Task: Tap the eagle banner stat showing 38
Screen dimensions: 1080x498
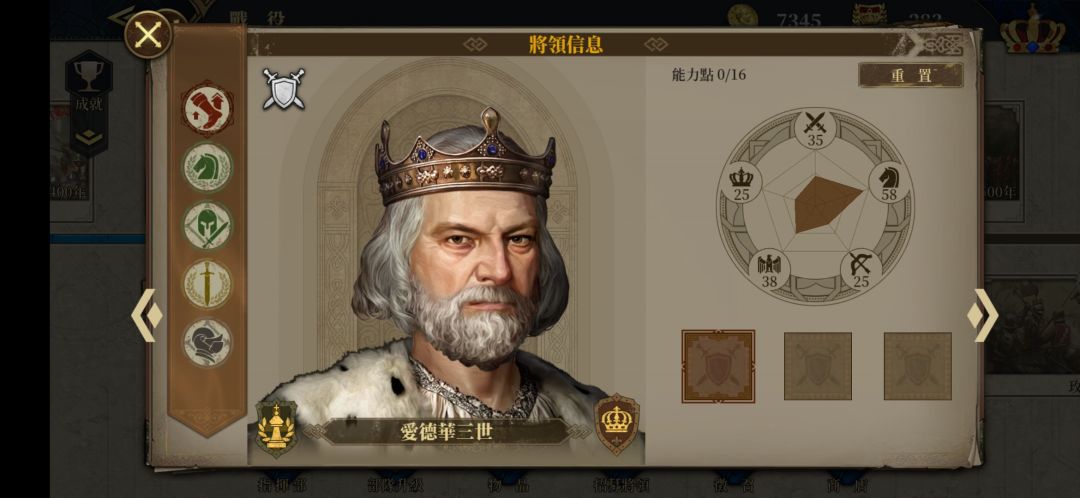Action: pyautogui.click(x=769, y=269)
